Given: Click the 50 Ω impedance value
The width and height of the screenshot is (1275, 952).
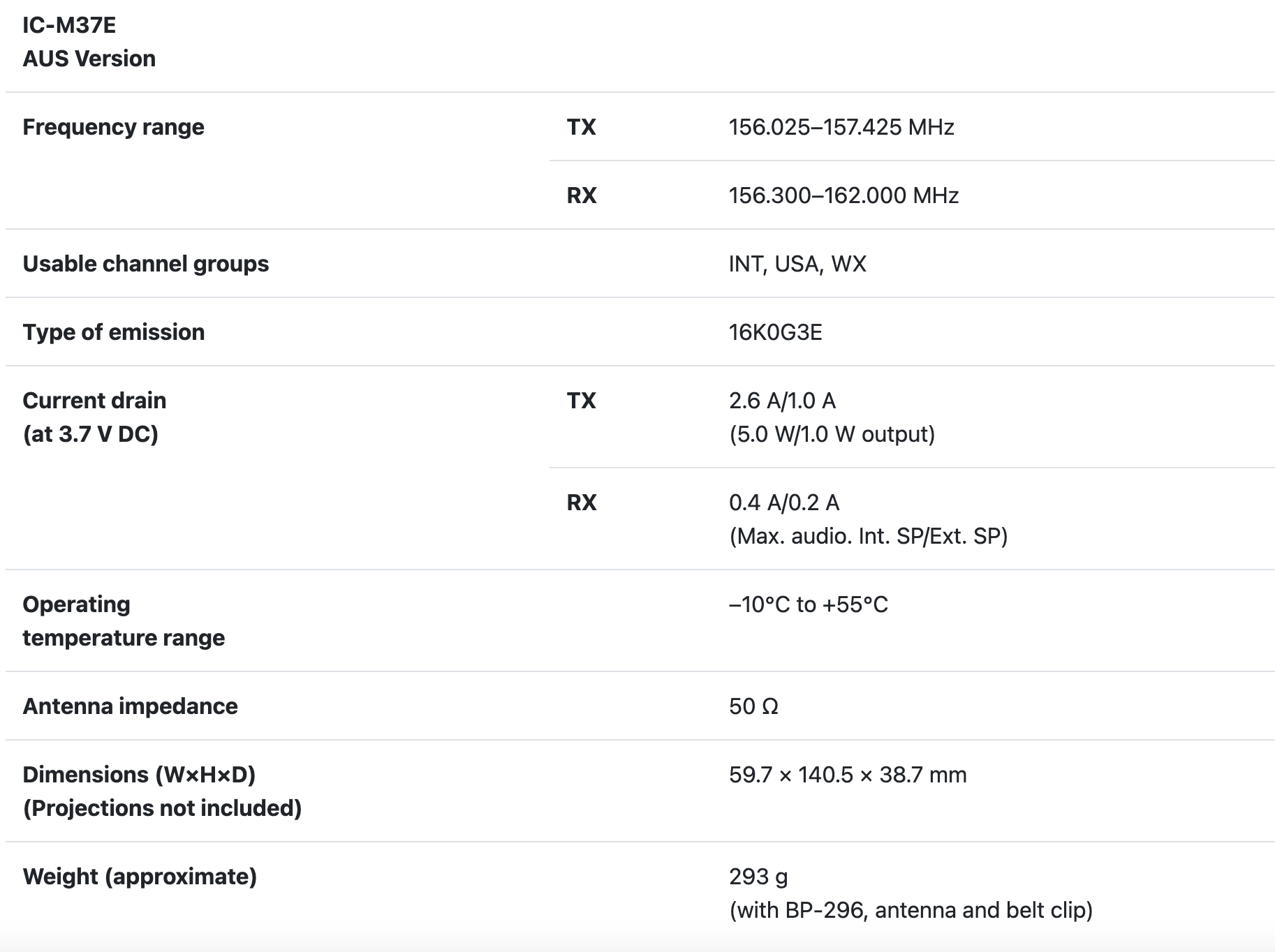Looking at the screenshot, I should click(x=753, y=706).
